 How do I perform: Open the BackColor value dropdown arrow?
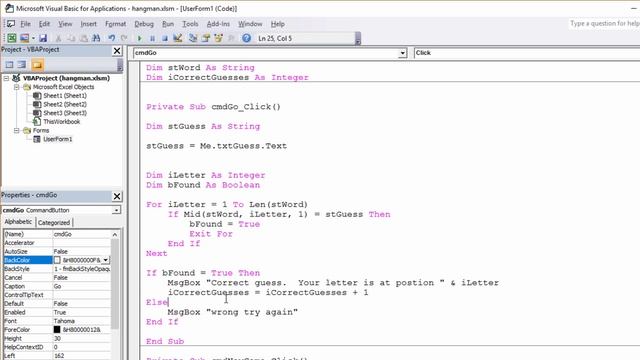pos(106,260)
